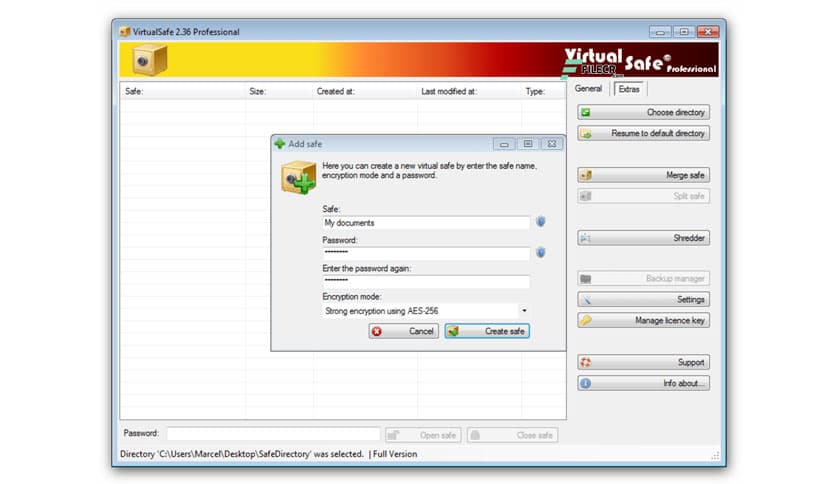
Task: Click the Virtual Safe Professional logo
Action: coord(639,62)
